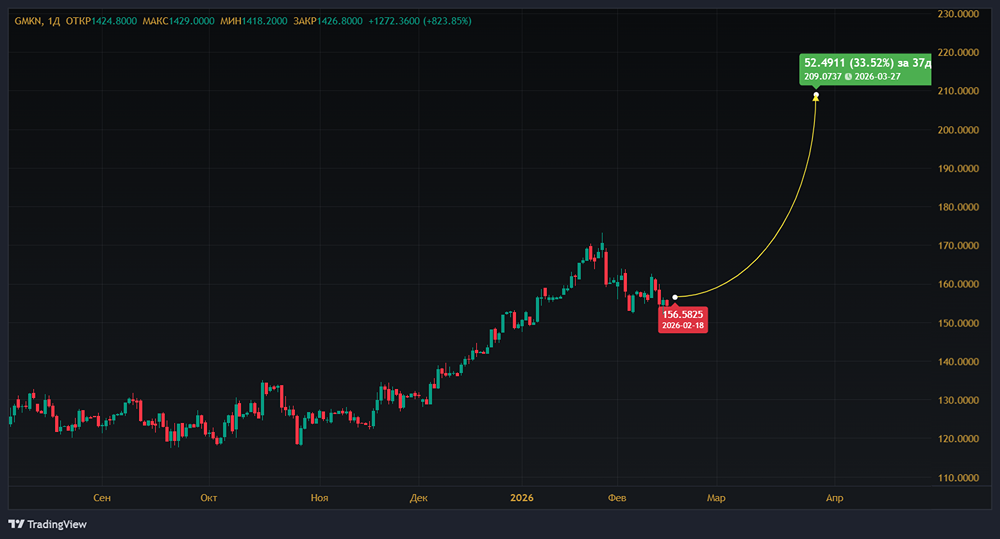
Task: Click the white forecast start point dot
Action: point(676,297)
